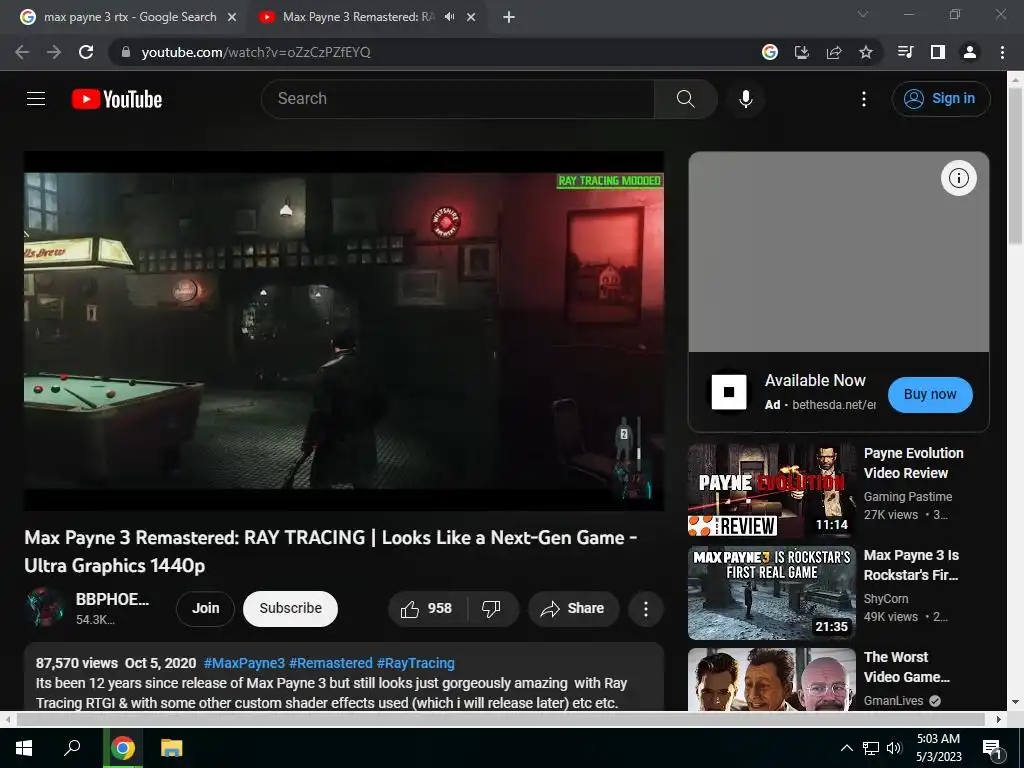The image size is (1024, 768).
Task: Open media control icon in toolbar
Action: 905,52
